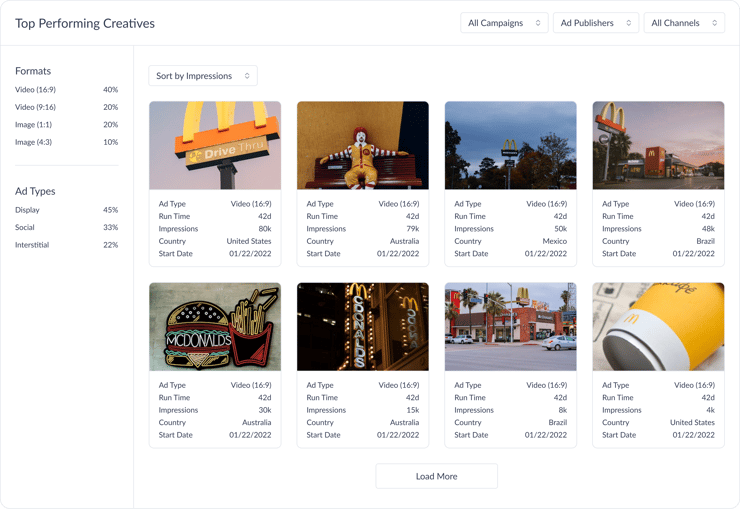The height and width of the screenshot is (509, 740).
Task: Select the Video (9:16) format filter
Action: (34, 107)
